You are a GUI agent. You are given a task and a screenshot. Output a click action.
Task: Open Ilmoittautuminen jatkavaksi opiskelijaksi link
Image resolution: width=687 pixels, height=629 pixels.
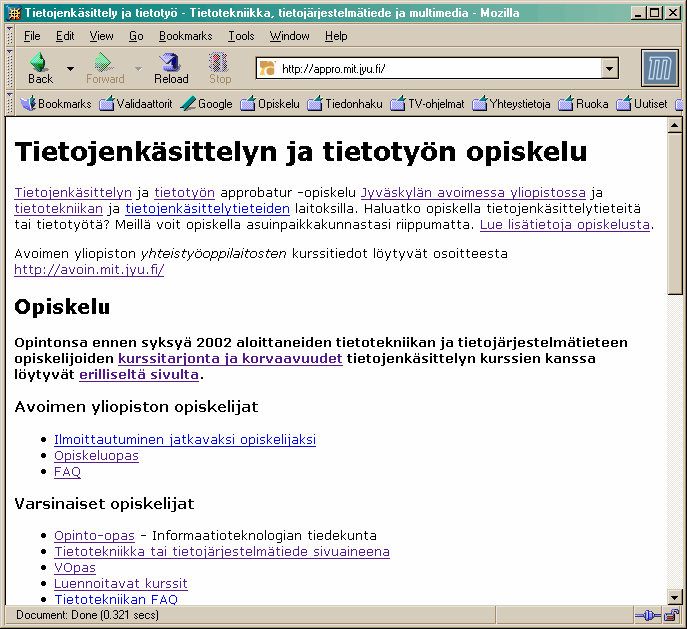click(x=185, y=439)
